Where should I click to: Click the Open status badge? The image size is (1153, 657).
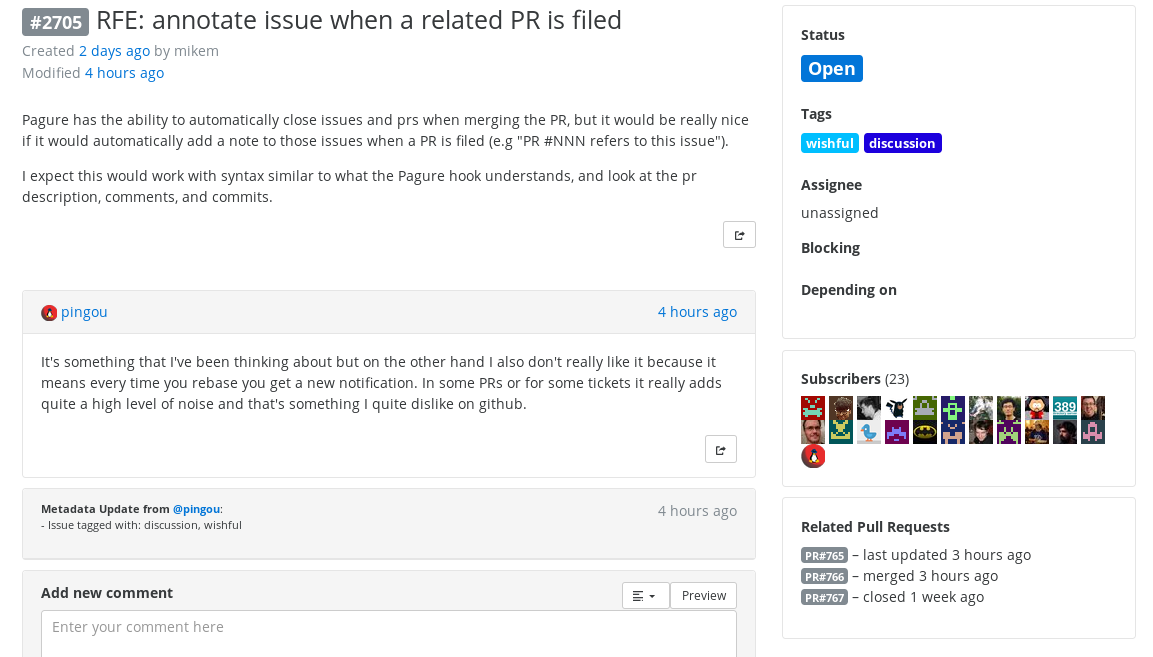(832, 68)
